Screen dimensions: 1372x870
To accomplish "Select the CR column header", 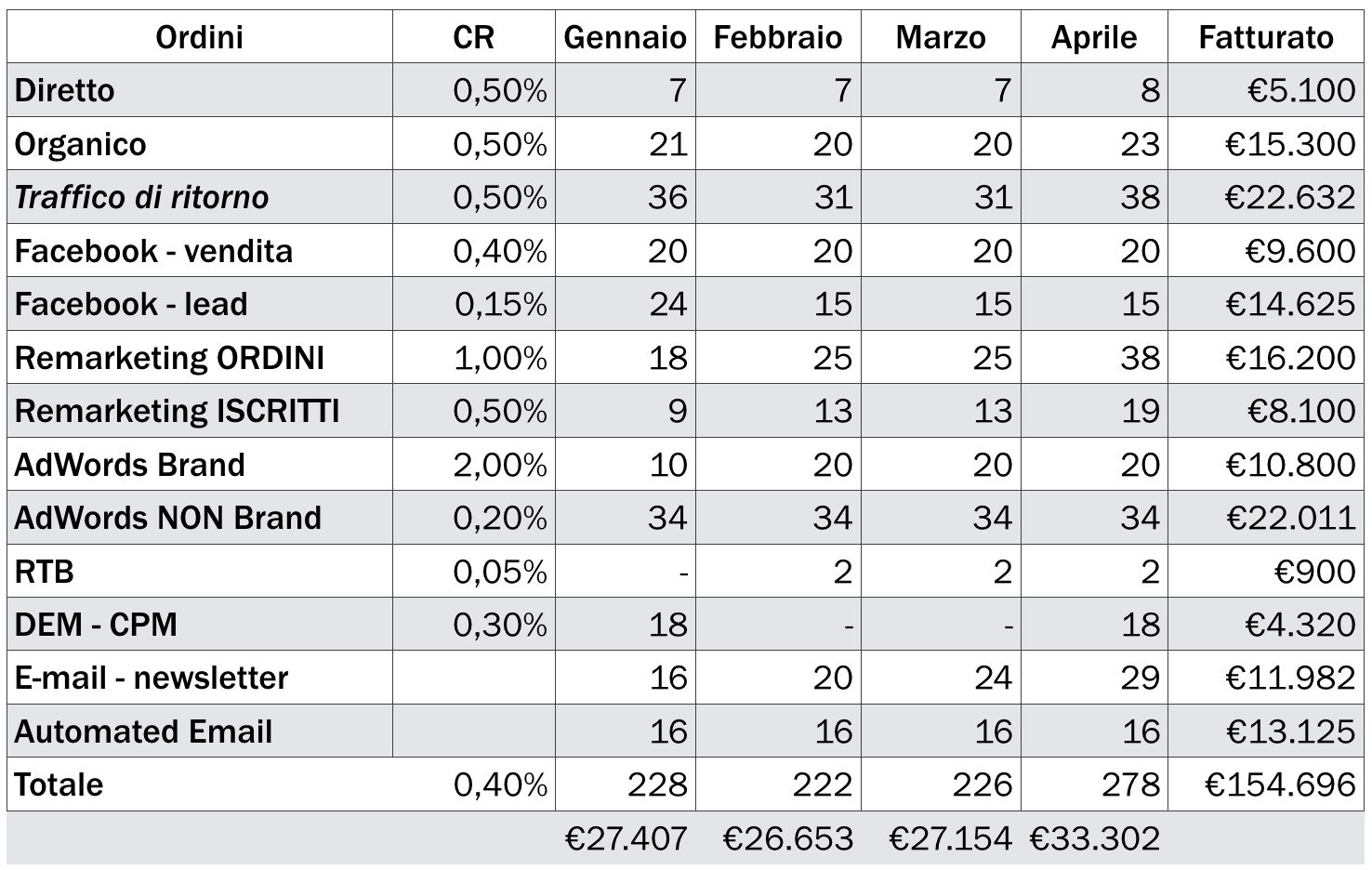I will 473,37.
